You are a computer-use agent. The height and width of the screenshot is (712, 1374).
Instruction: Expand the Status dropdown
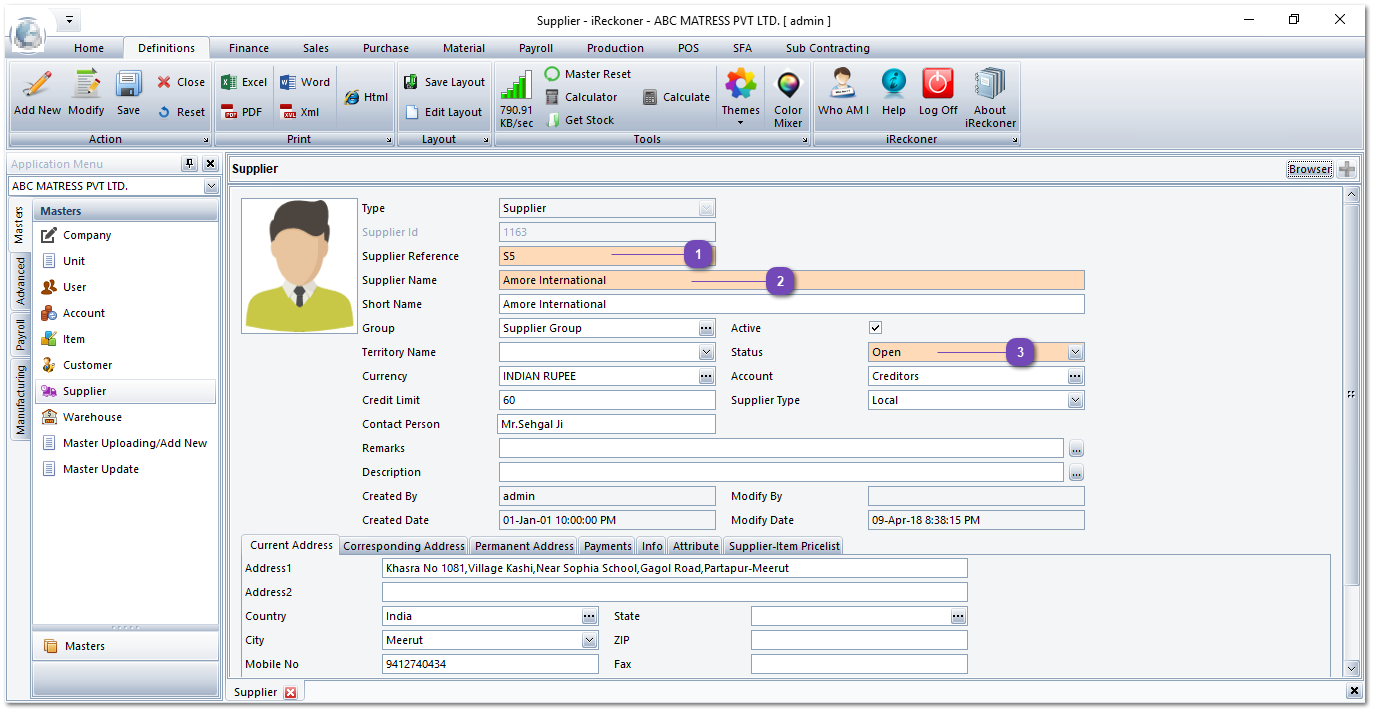point(1075,352)
